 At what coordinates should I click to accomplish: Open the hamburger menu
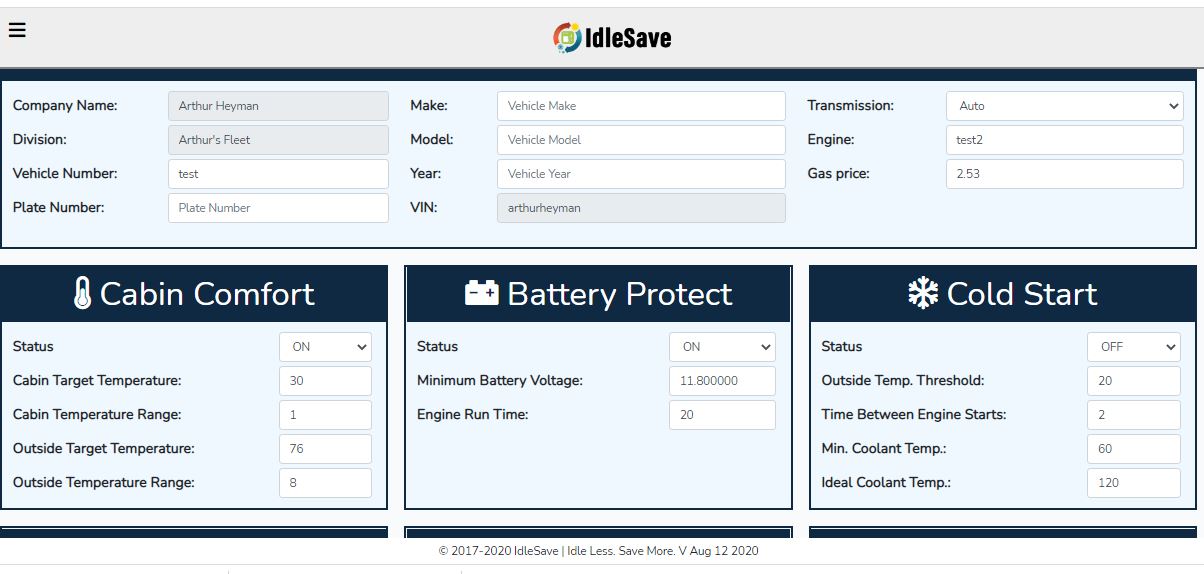(17, 30)
